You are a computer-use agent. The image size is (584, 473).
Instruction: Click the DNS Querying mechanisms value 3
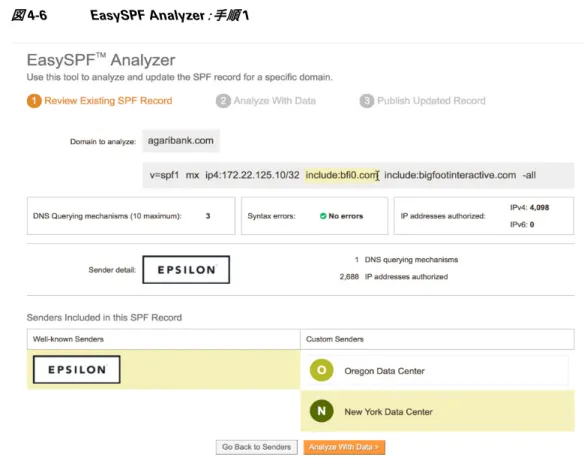tap(208, 216)
